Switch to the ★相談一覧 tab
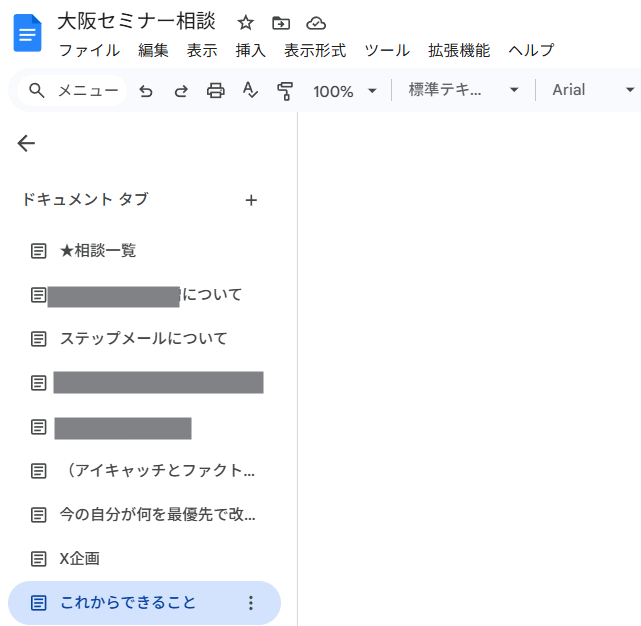The height and width of the screenshot is (626, 641). [x=144, y=251]
